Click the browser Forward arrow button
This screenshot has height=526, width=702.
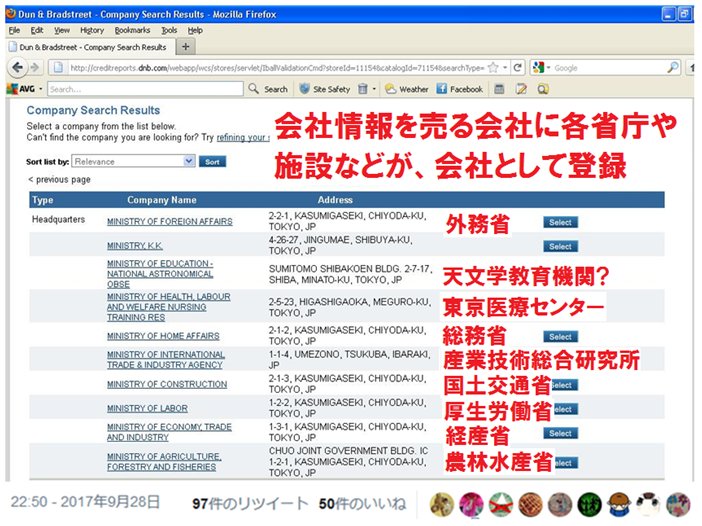pos(34,68)
